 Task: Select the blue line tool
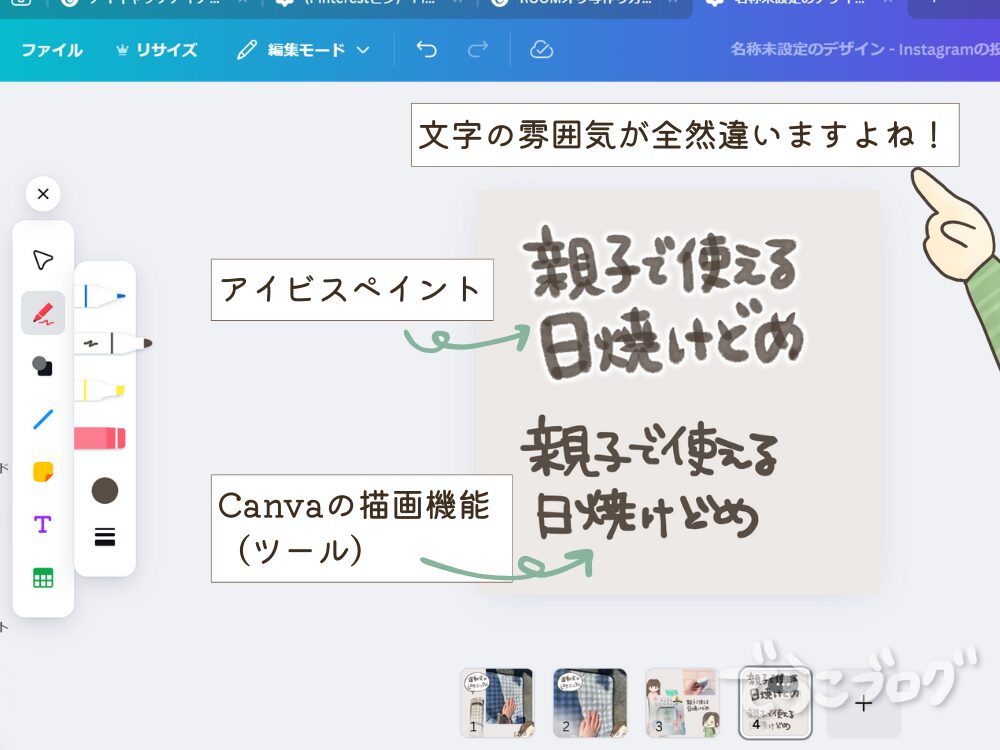click(43, 419)
